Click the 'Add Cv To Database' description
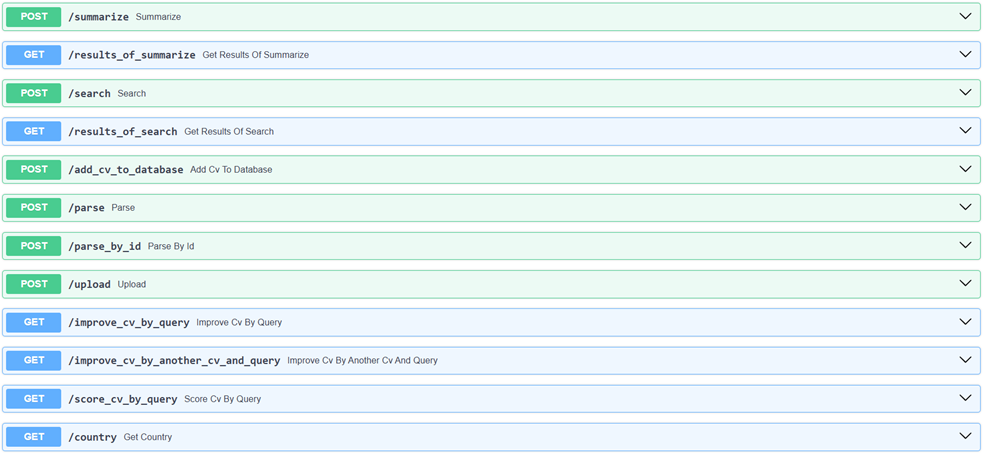The image size is (984, 455). pos(231,170)
